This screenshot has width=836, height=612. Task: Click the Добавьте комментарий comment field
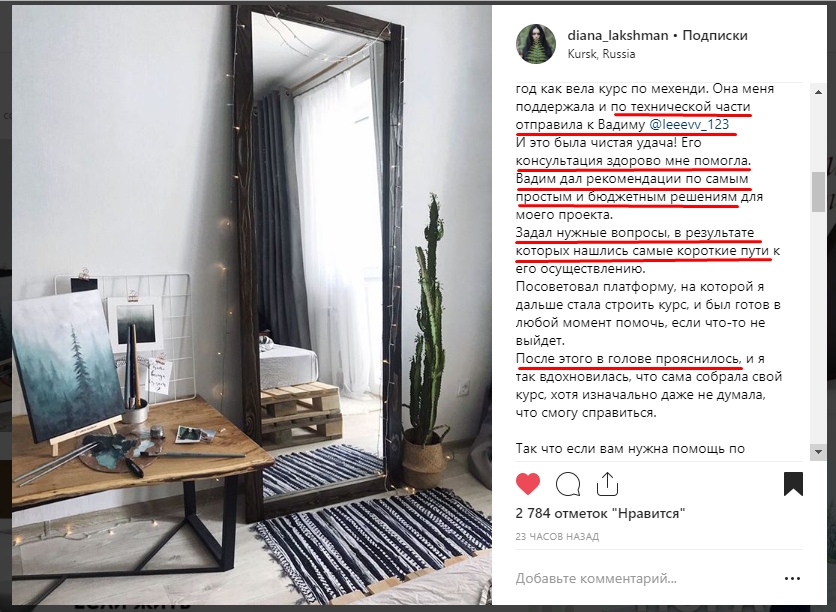[645, 578]
